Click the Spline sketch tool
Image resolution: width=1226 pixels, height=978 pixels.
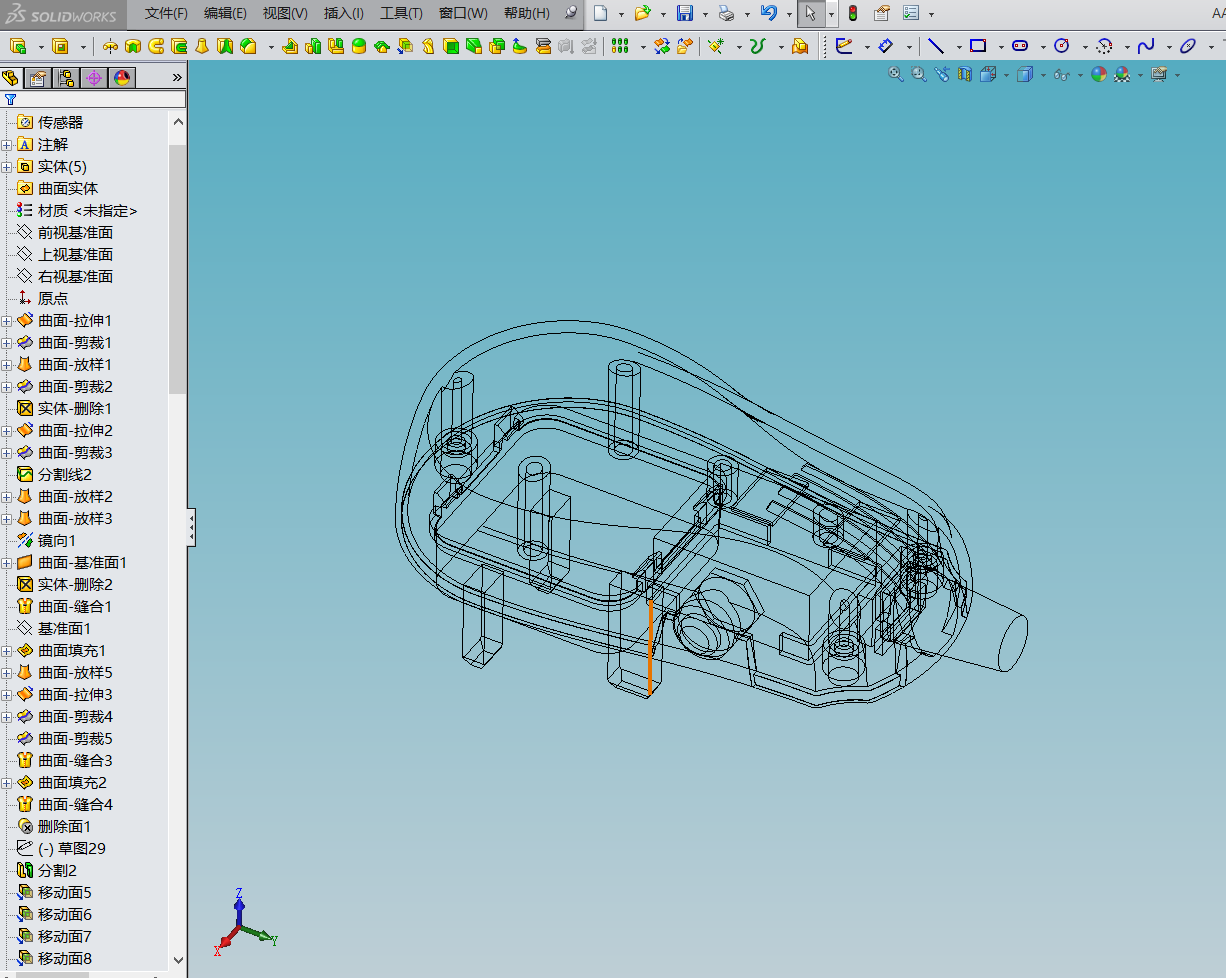(1146, 46)
